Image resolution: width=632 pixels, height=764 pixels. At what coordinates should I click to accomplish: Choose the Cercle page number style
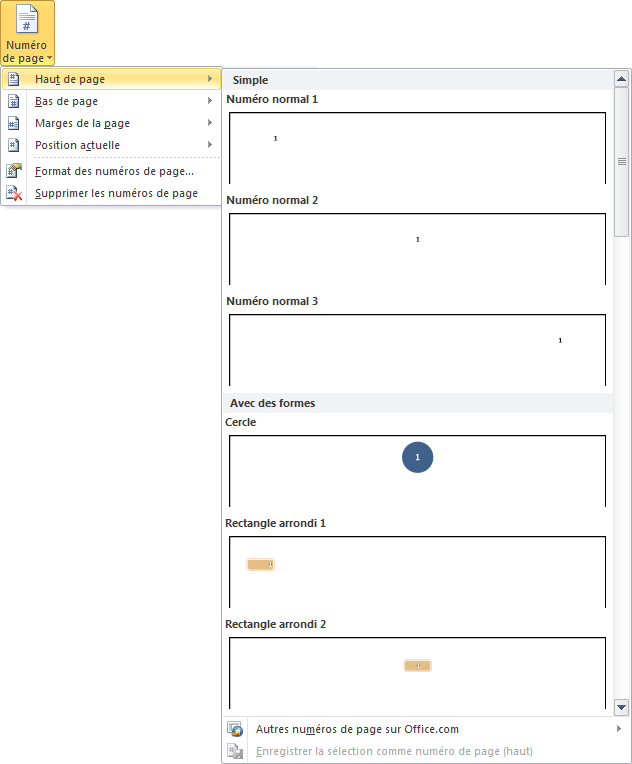click(417, 470)
